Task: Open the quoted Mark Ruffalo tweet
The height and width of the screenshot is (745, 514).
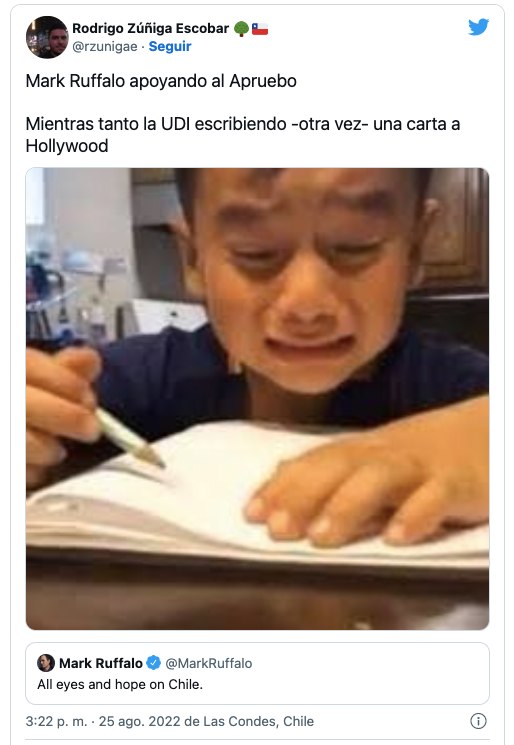Action: click(x=257, y=673)
